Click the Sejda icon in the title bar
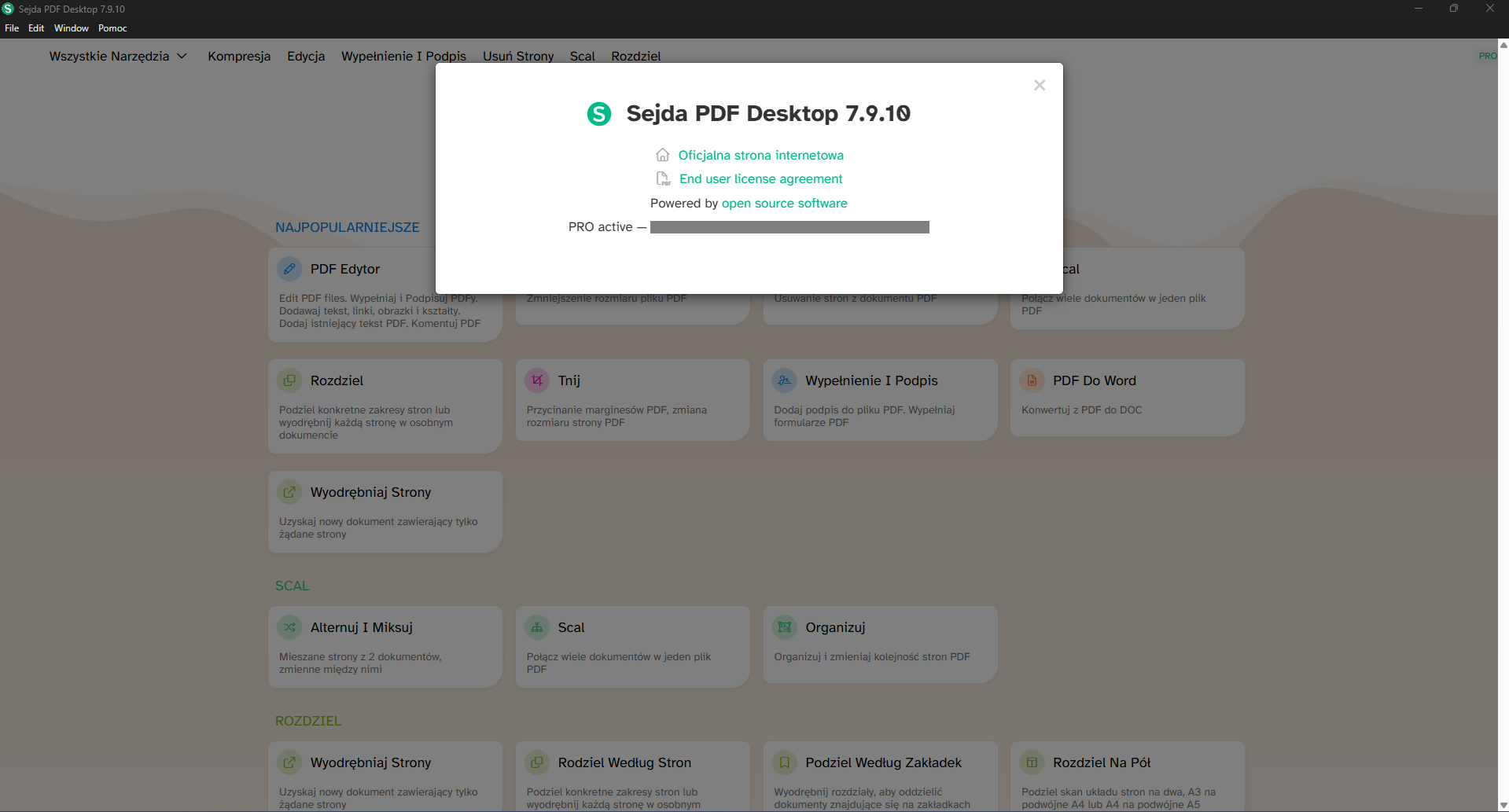Viewport: 1509px width, 812px height. tap(8, 9)
